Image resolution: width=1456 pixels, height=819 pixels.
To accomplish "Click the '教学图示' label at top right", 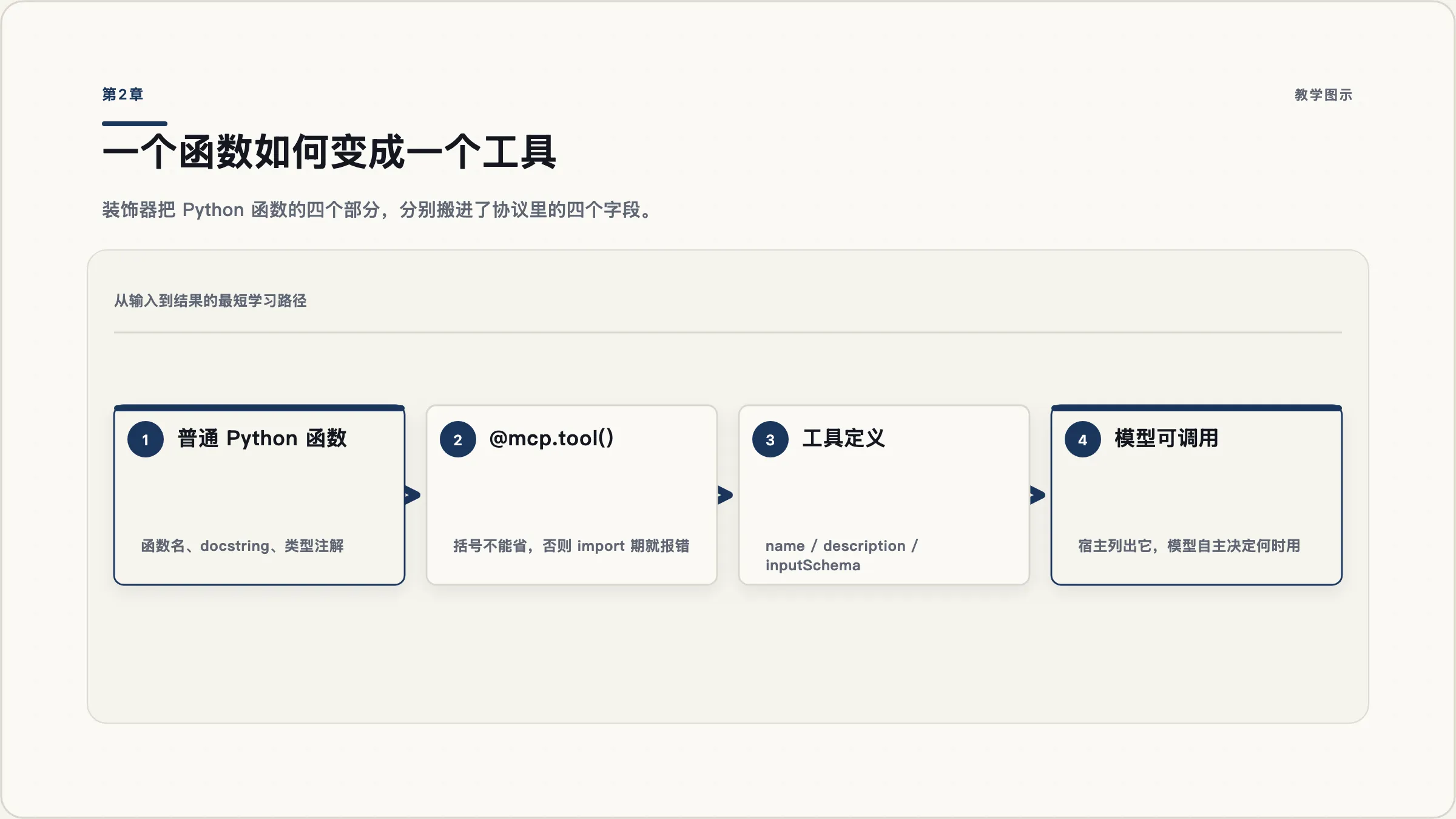I will tap(1323, 95).
